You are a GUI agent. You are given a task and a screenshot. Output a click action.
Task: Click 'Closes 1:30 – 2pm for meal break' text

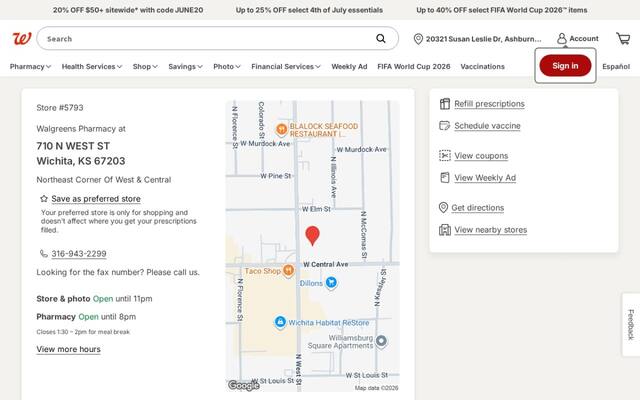tap(83, 332)
